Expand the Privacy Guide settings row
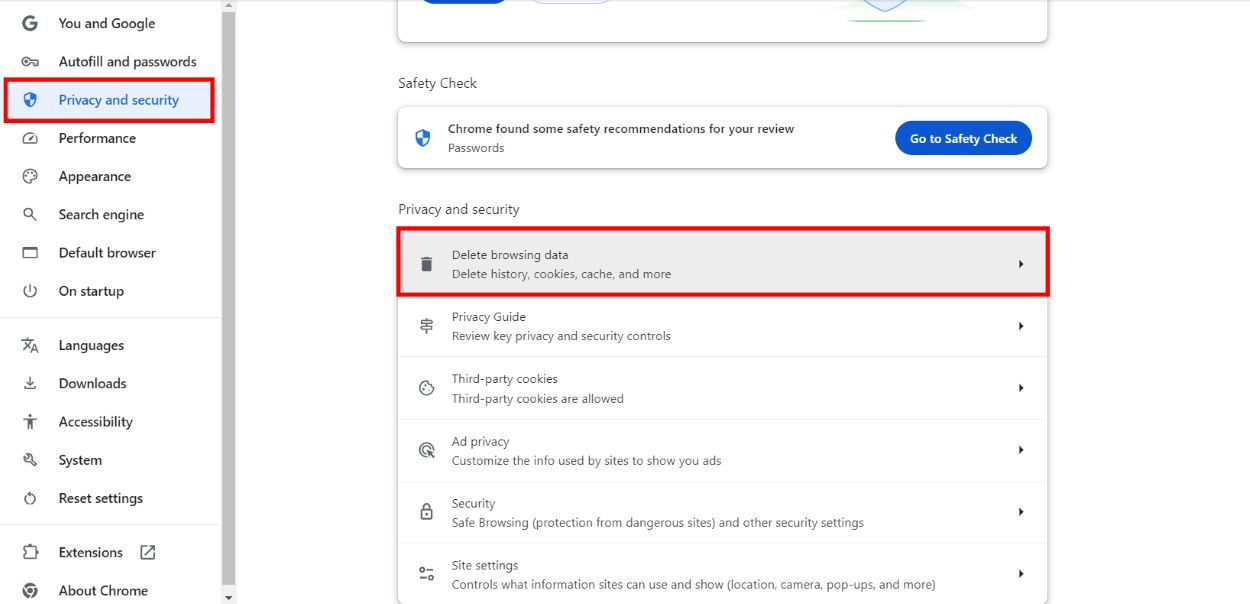The image size is (1250, 604). (x=1021, y=326)
